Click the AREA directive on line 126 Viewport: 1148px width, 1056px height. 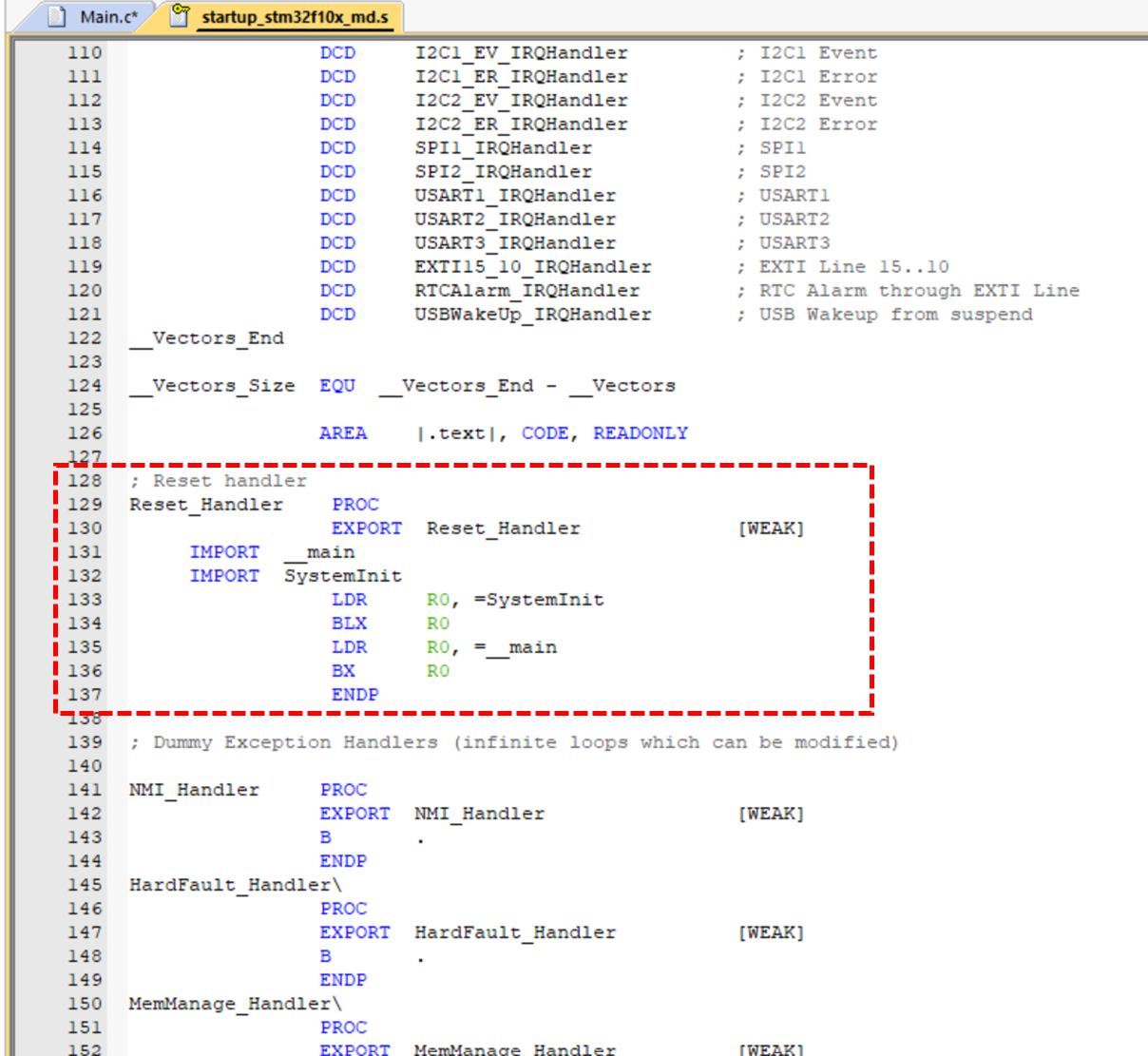343,433
